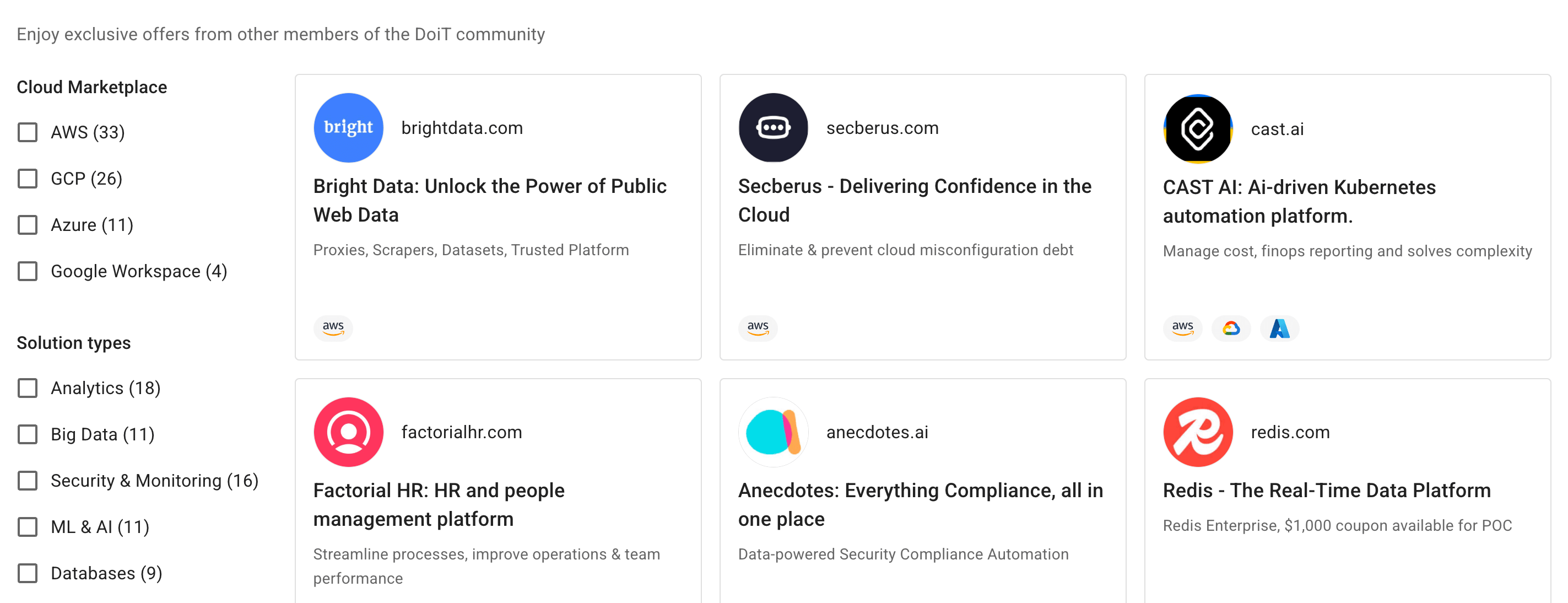
Task: Click the cast.ai domain link
Action: pos(1277,129)
